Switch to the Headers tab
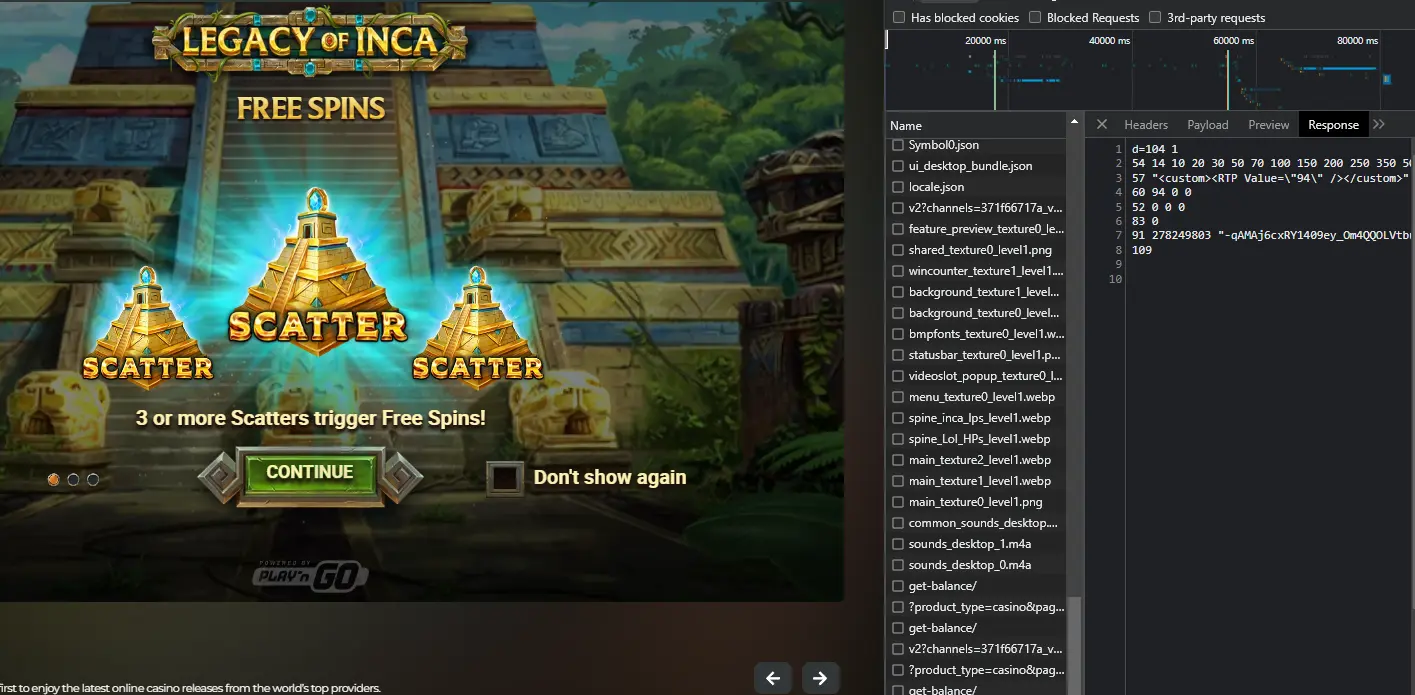Screen dimensions: 1415x695 click(x=1146, y=125)
